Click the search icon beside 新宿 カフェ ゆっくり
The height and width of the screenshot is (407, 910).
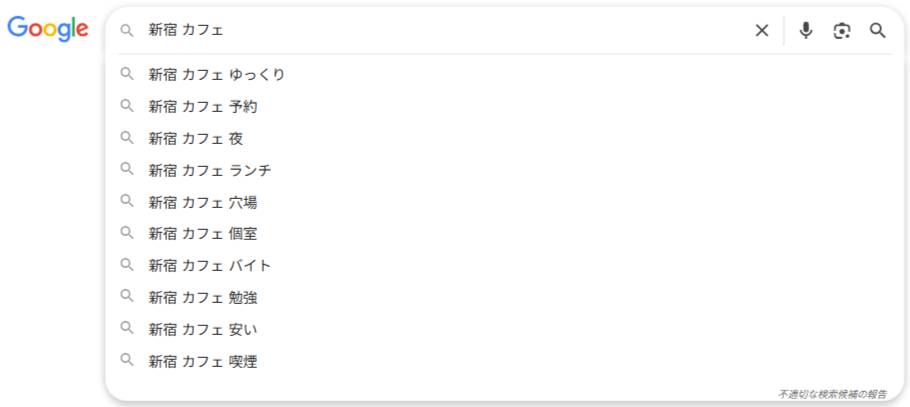[127, 74]
